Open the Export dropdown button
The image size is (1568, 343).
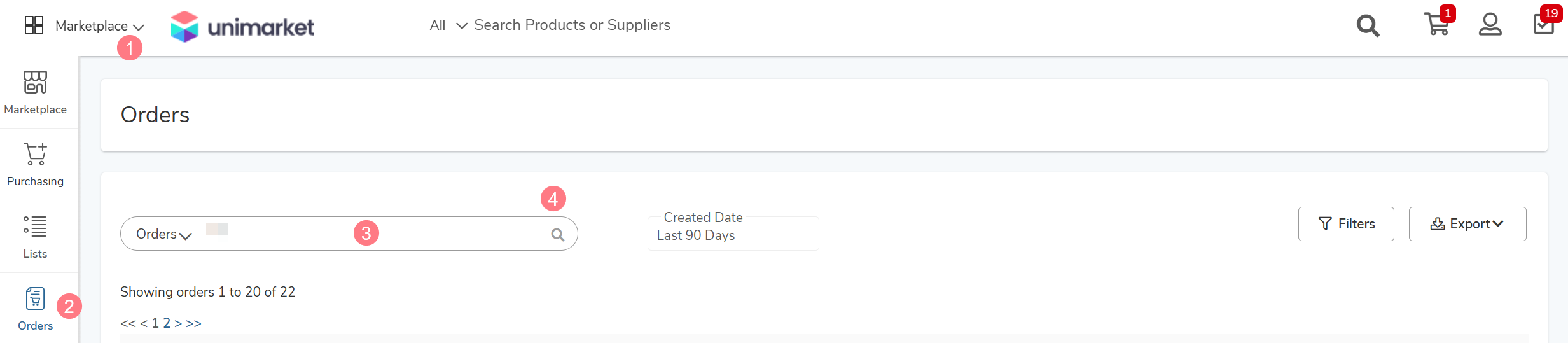click(1467, 224)
